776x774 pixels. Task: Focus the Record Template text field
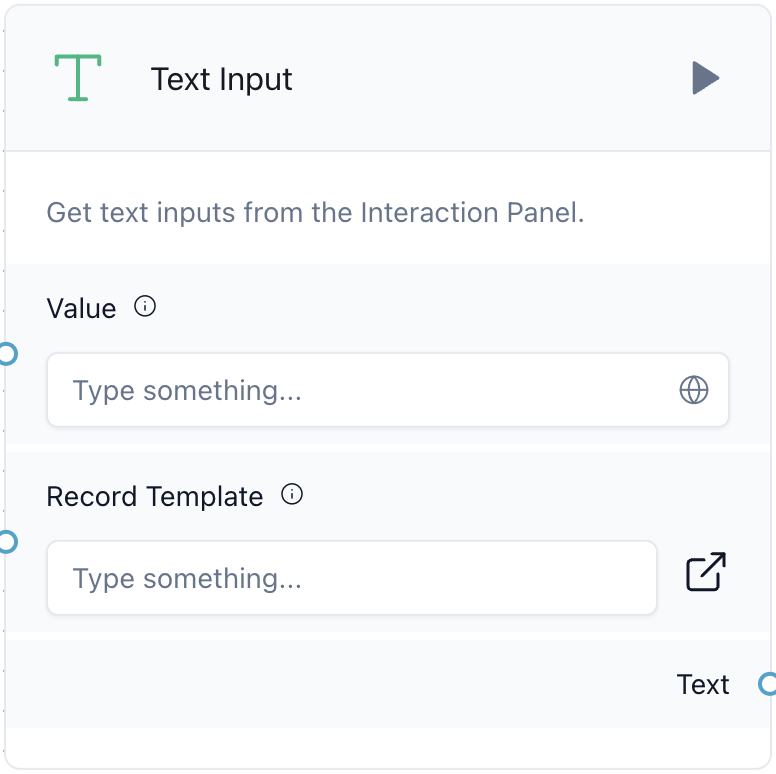tap(352, 578)
